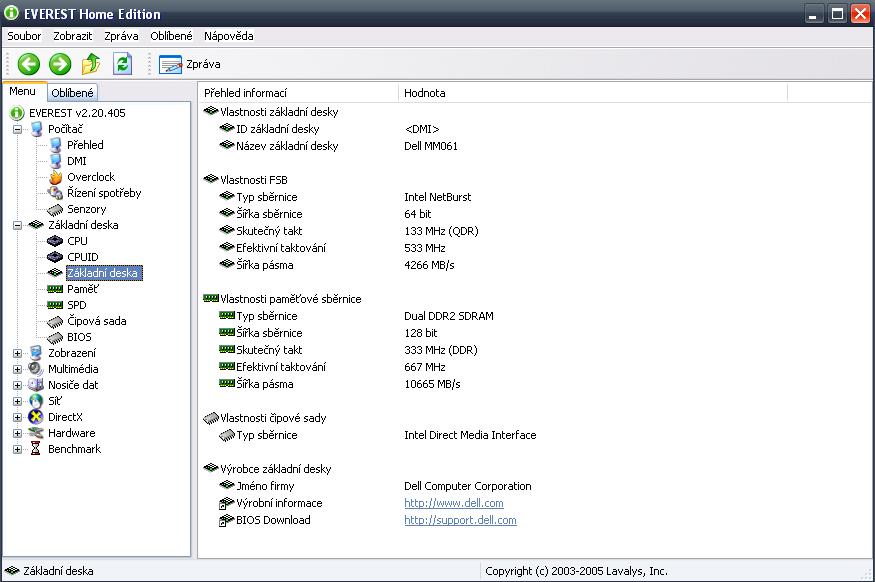
Task: Expand the Multimédia tree node
Action: point(17,369)
